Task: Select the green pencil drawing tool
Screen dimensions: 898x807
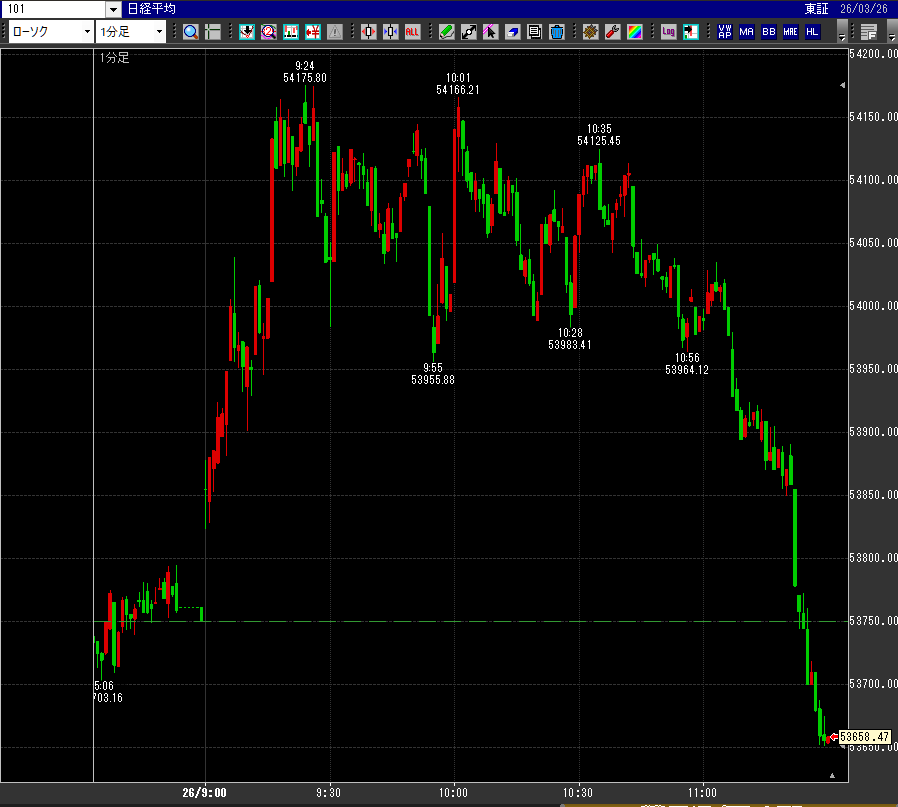Action: click(447, 32)
